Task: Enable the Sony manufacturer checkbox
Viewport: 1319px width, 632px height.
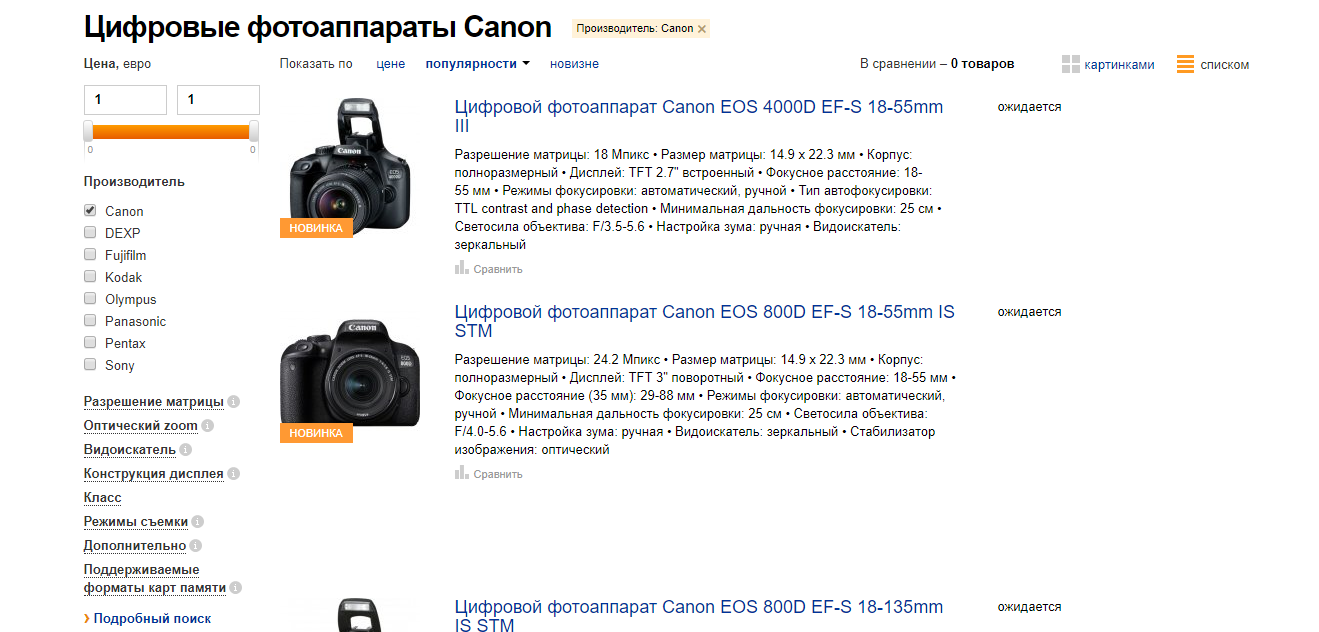Action: (90, 365)
